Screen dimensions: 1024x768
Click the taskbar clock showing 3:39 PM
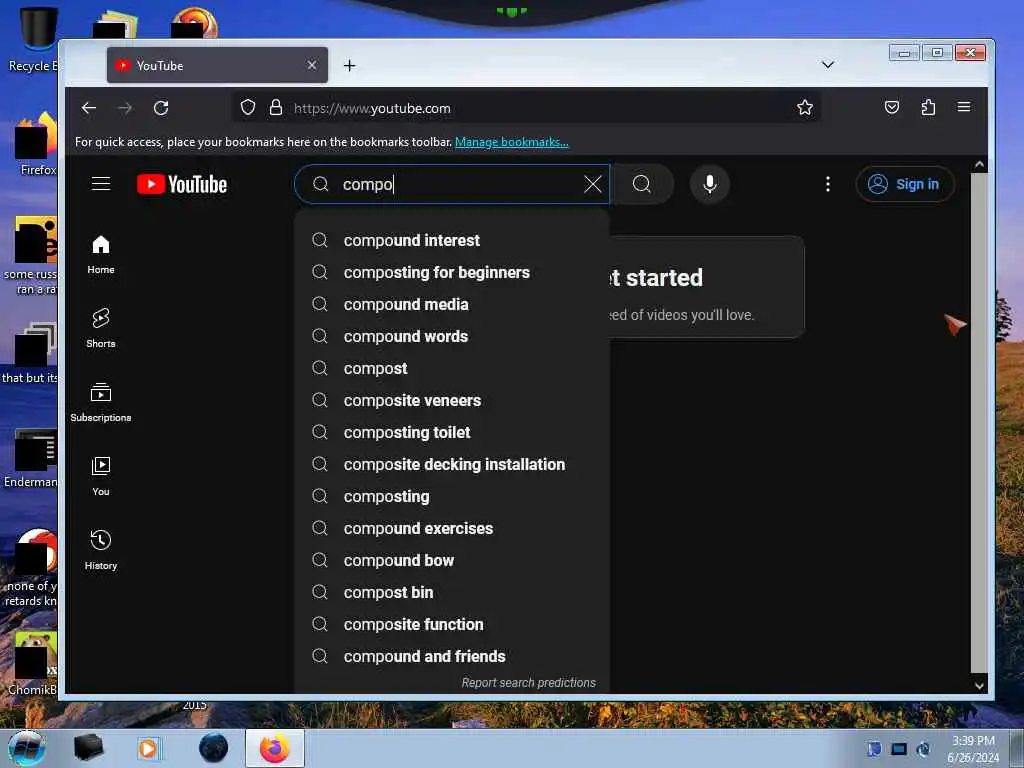tap(972, 749)
